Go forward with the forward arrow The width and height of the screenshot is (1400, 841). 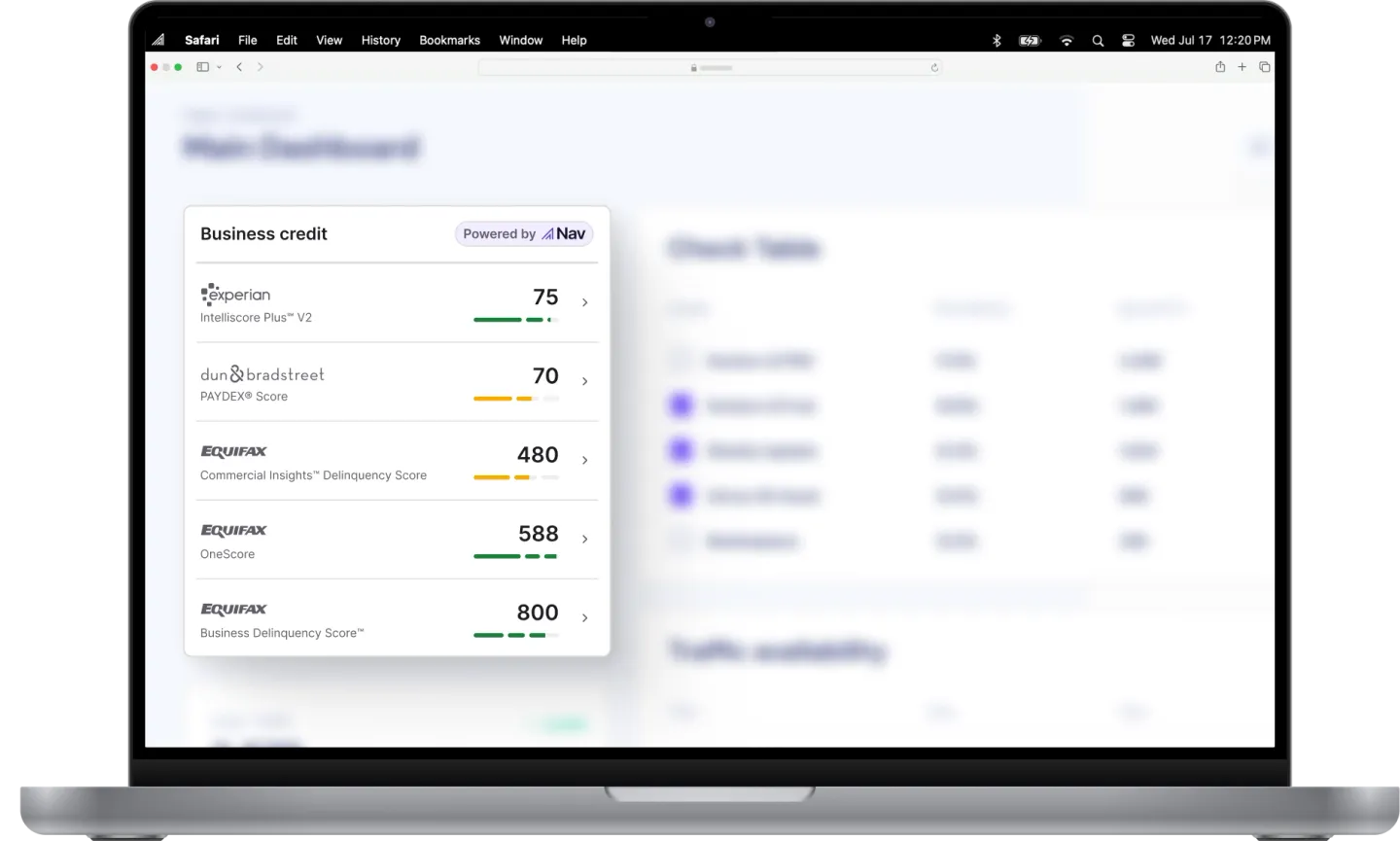260,67
